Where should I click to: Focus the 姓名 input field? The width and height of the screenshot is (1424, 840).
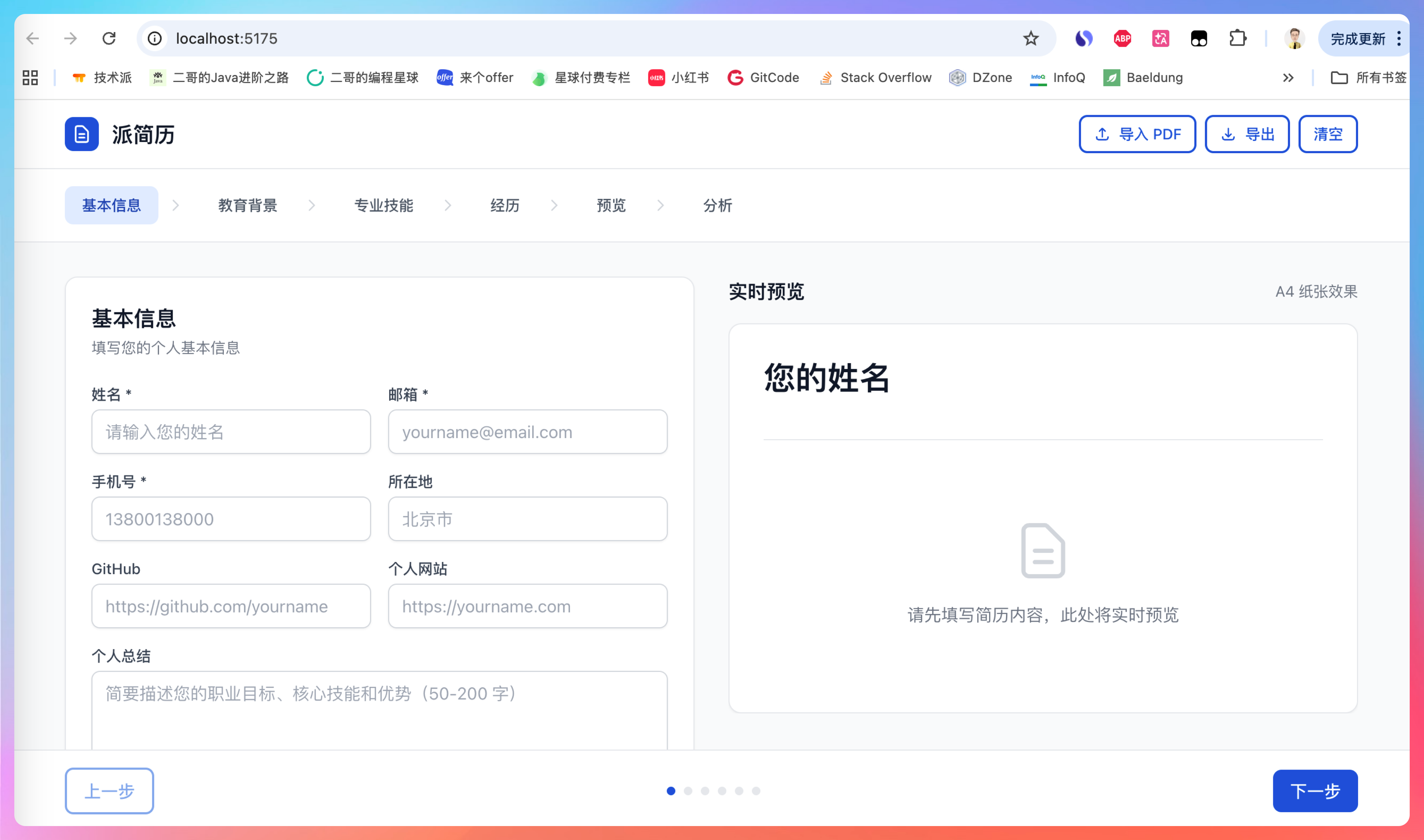coord(231,432)
